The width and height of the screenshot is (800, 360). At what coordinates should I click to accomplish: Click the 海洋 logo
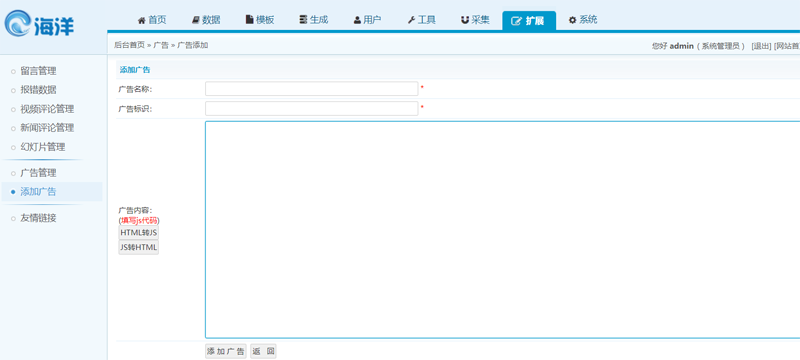pos(39,24)
